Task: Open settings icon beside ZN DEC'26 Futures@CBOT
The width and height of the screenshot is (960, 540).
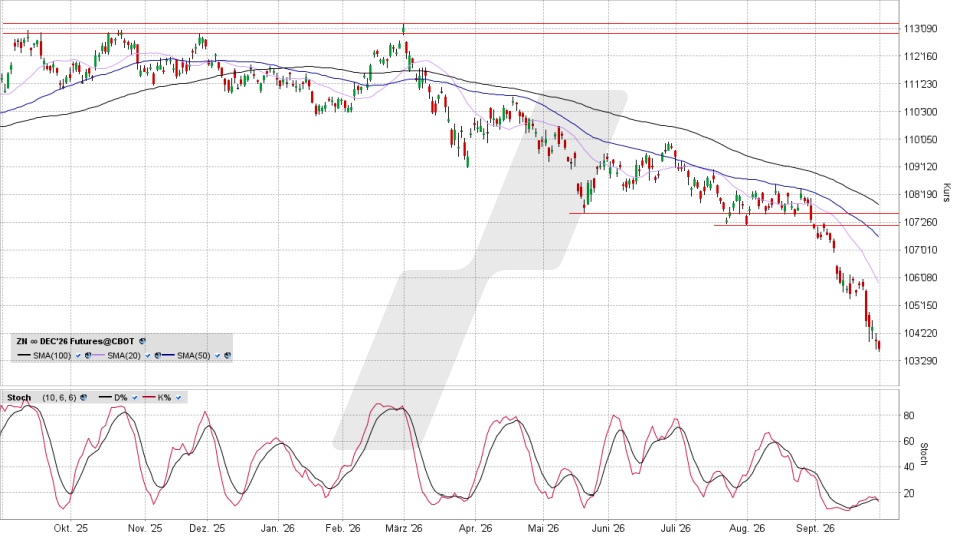Action: (142, 341)
